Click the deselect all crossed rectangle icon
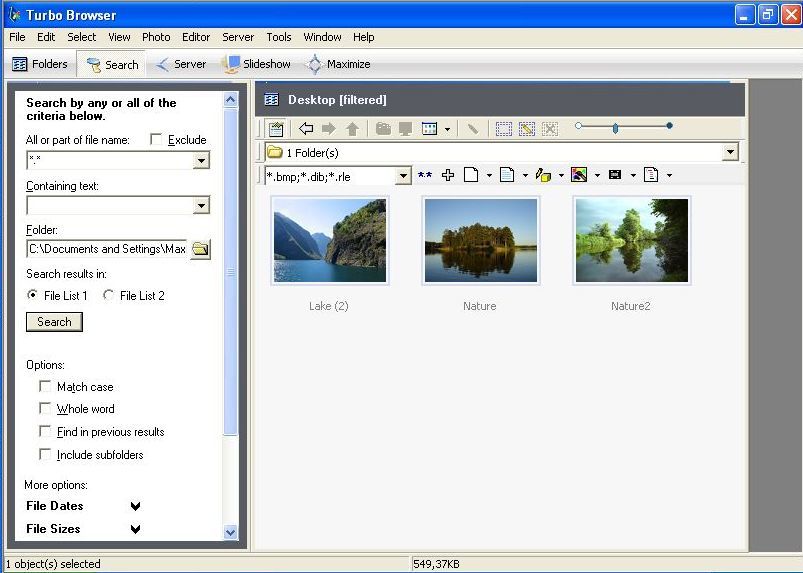 (550, 129)
